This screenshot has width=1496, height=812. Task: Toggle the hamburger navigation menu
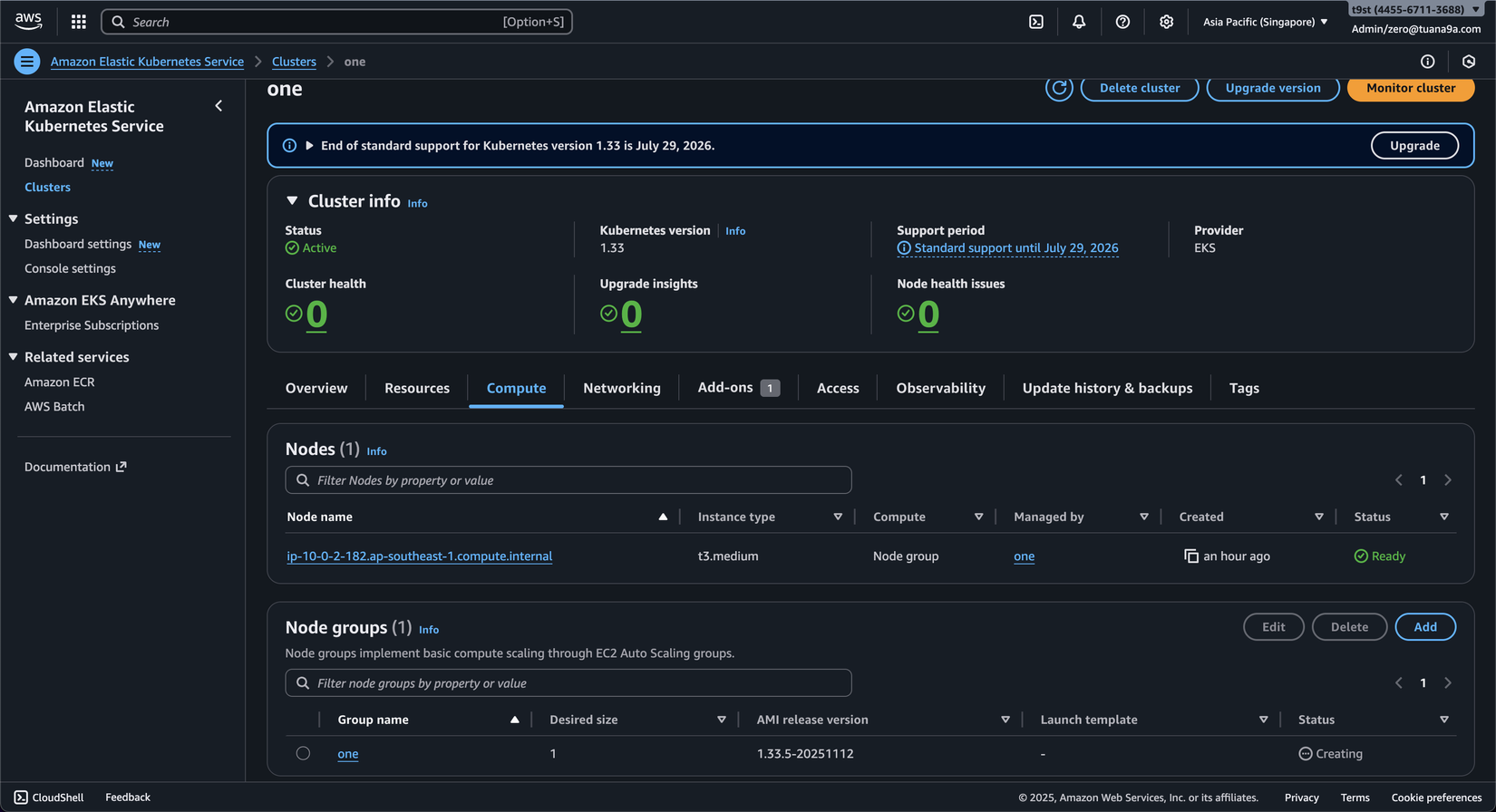[26, 62]
